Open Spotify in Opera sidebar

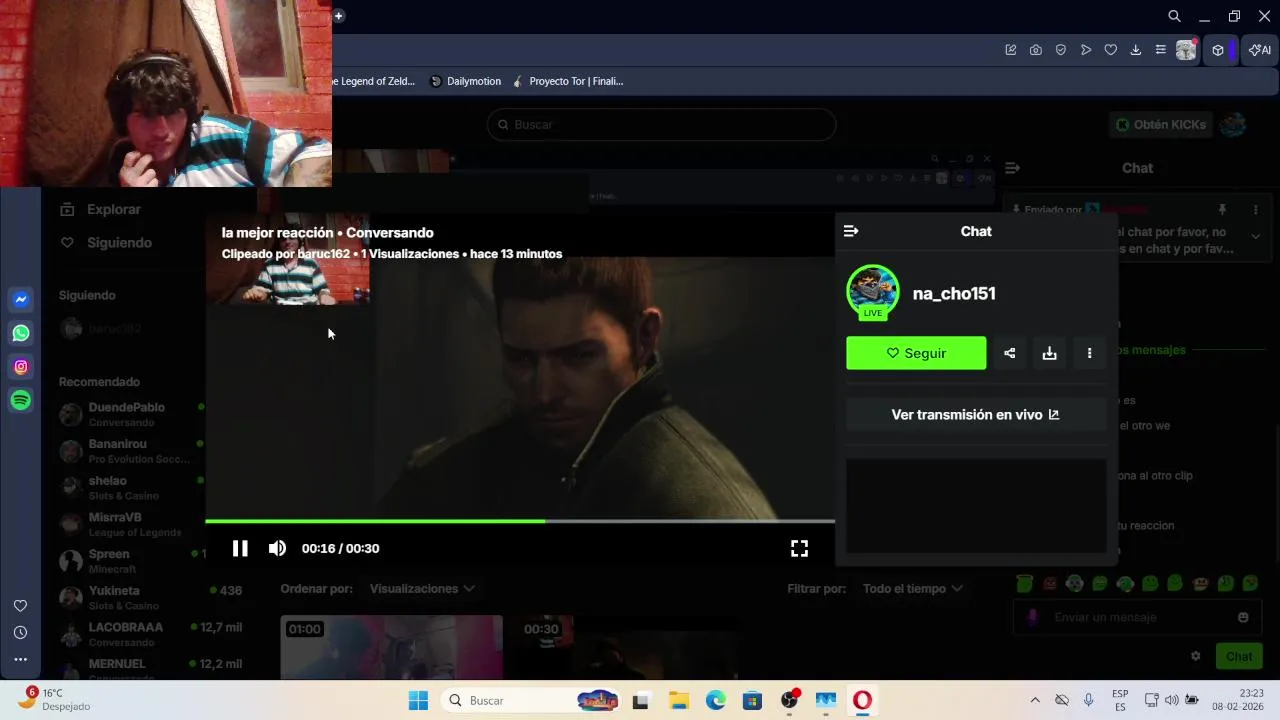pos(21,400)
